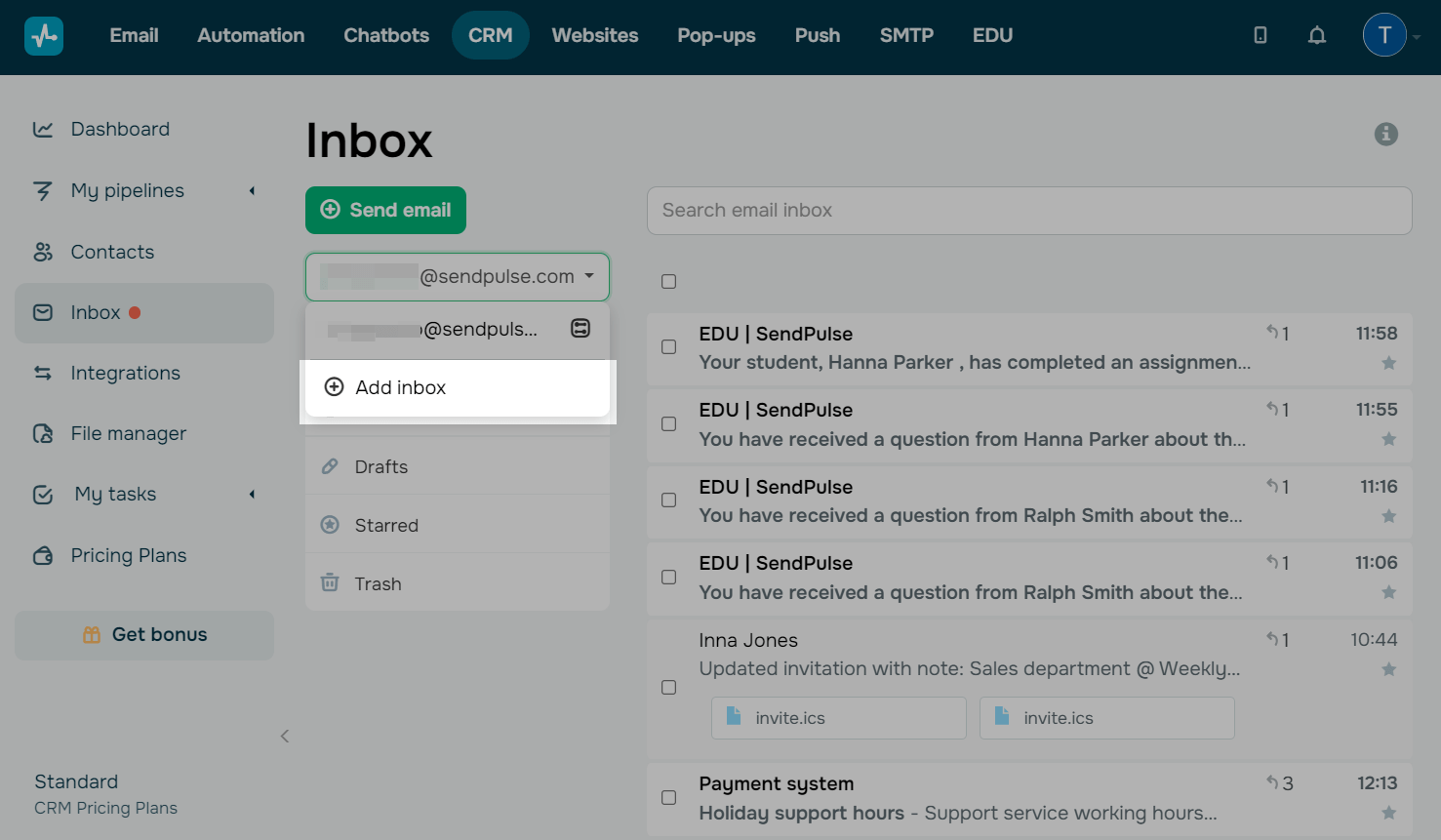Click the inbox settings icon beside @sendpuls…
The height and width of the screenshot is (840, 1441).
(x=580, y=329)
